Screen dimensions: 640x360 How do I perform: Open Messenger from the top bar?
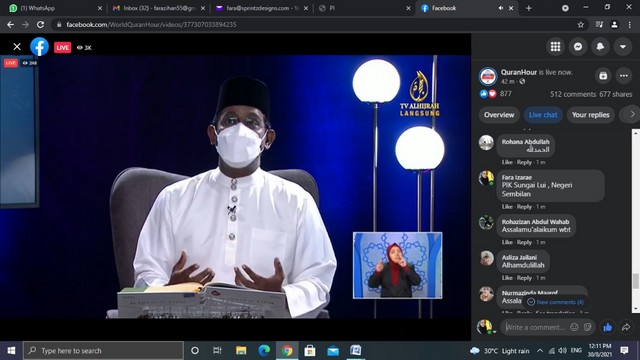[x=578, y=47]
